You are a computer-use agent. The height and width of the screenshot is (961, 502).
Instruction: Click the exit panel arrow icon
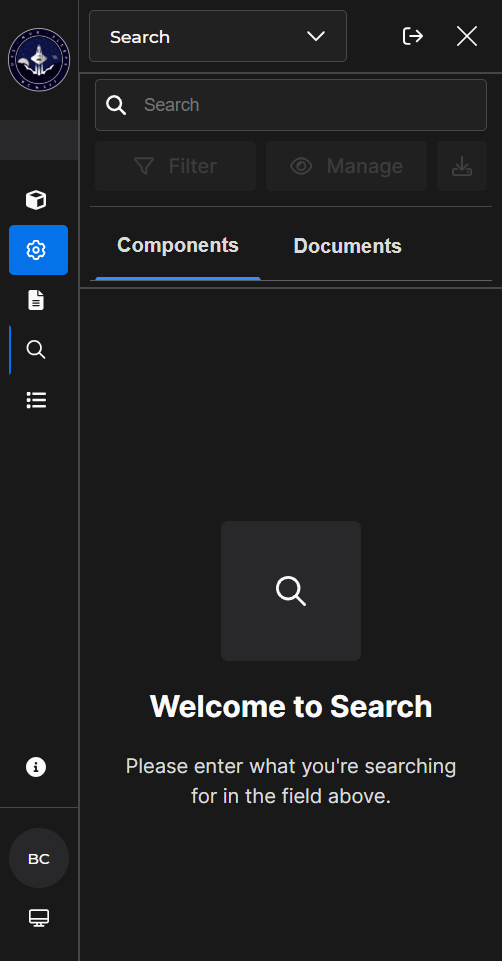(x=413, y=37)
